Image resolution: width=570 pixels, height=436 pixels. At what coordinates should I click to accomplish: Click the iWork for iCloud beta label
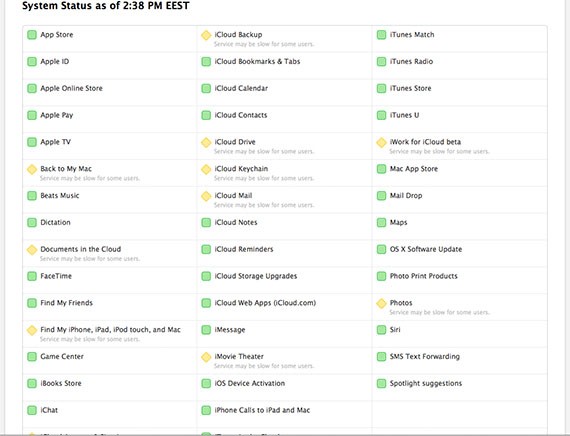pos(425,142)
